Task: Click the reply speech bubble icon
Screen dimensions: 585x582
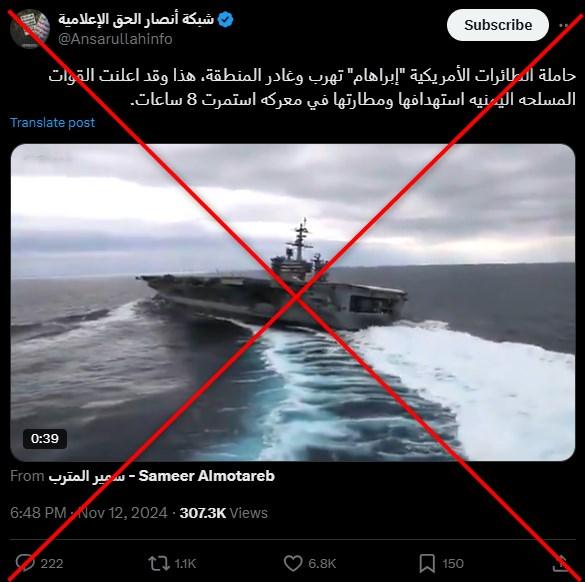Action: tap(25, 563)
